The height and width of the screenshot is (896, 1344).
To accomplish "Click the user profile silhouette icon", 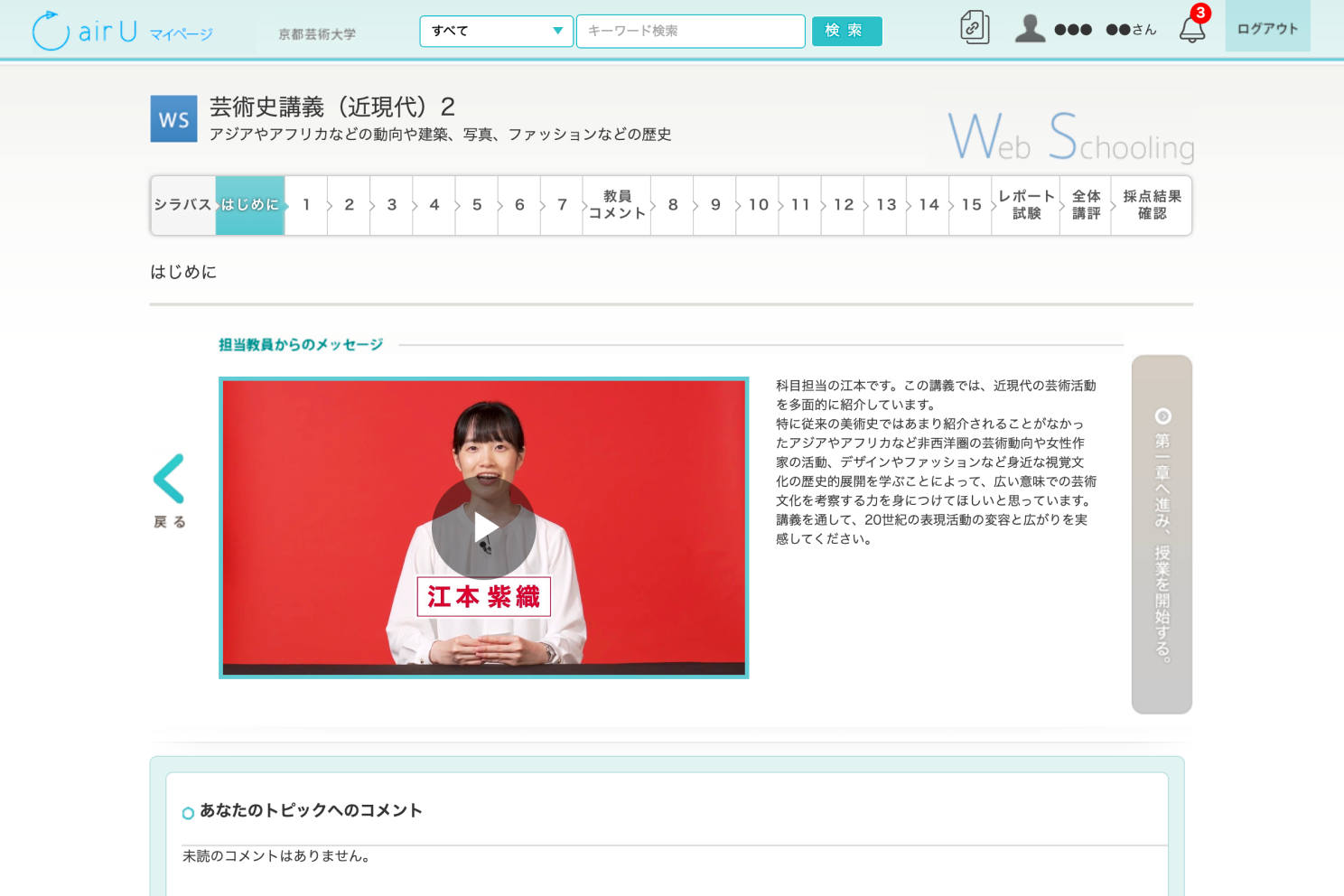I will pos(1030,28).
